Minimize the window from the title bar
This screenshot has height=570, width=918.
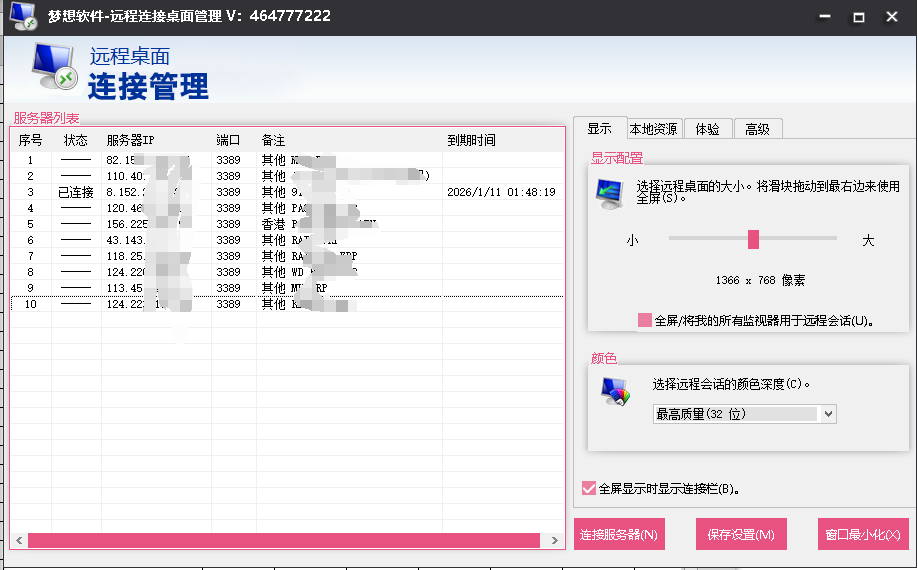click(x=824, y=17)
